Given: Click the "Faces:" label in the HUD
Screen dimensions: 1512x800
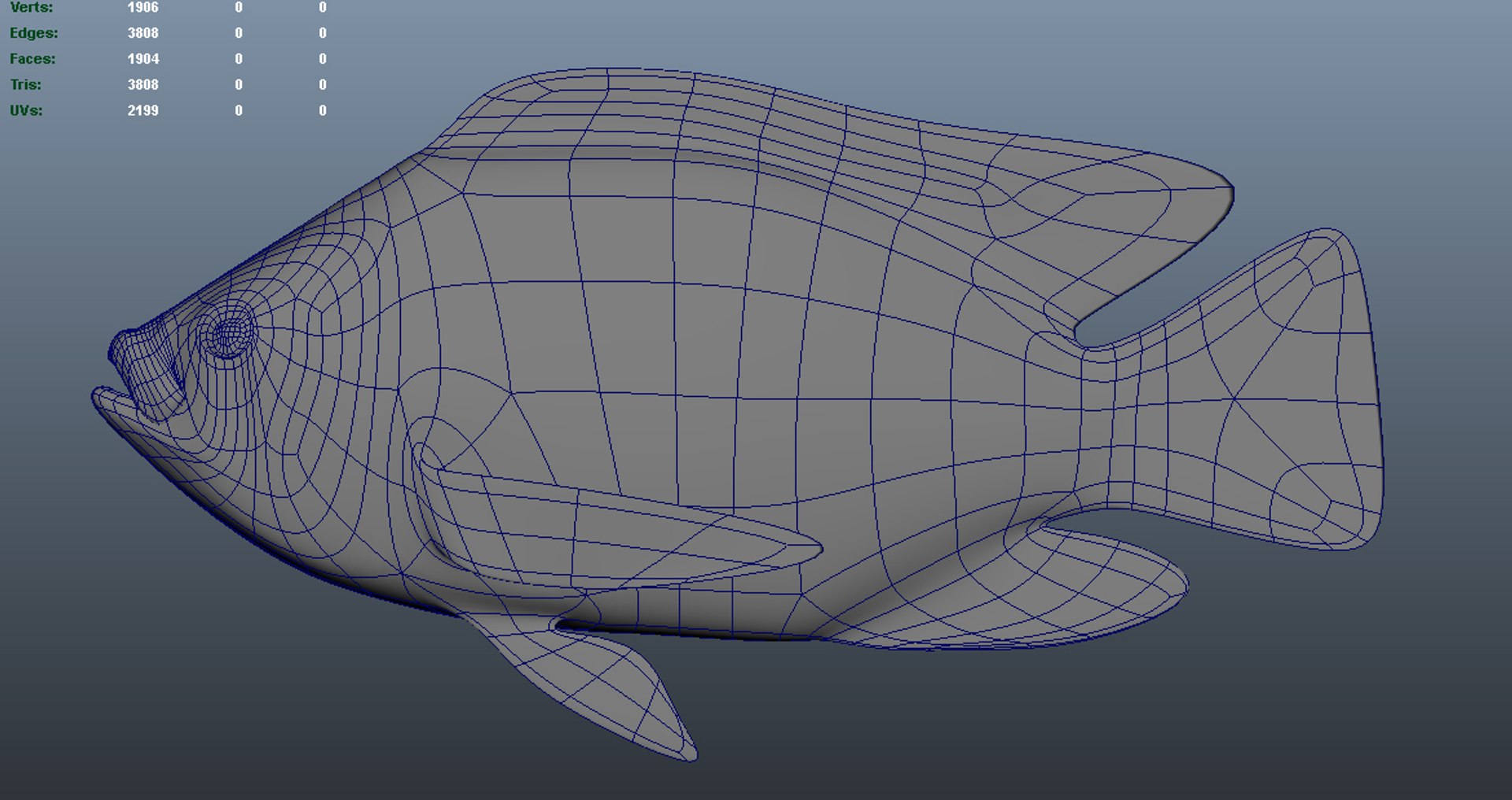Looking at the screenshot, I should coord(32,59).
